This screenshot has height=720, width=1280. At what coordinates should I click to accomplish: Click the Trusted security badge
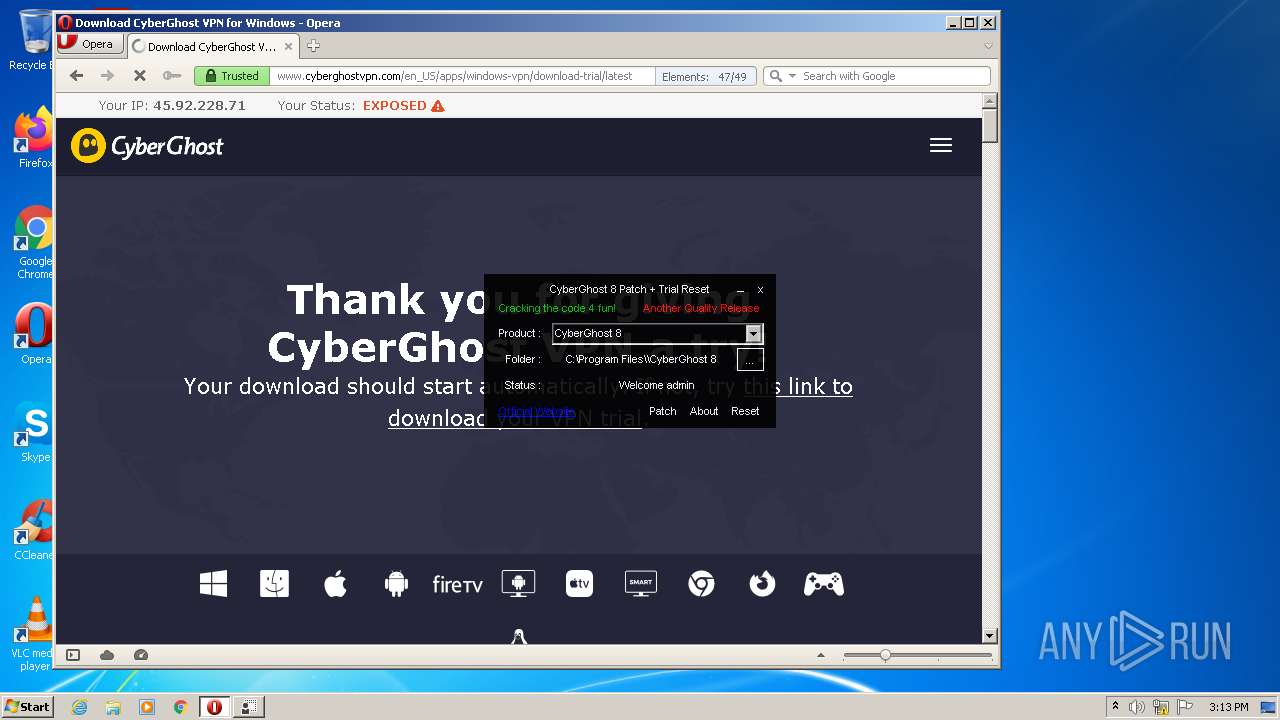pos(232,76)
